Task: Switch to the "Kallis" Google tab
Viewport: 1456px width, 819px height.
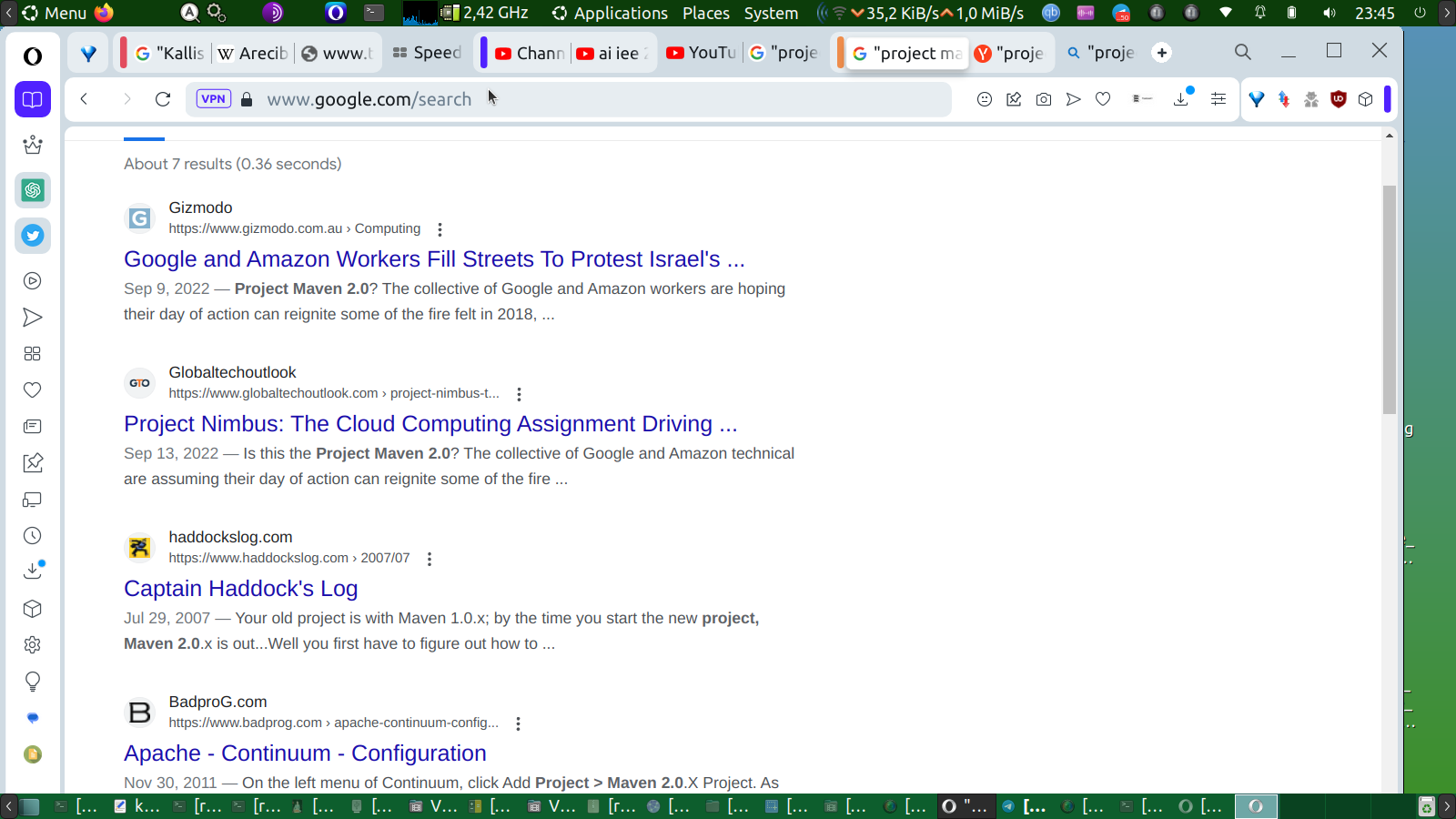Action: (169, 53)
